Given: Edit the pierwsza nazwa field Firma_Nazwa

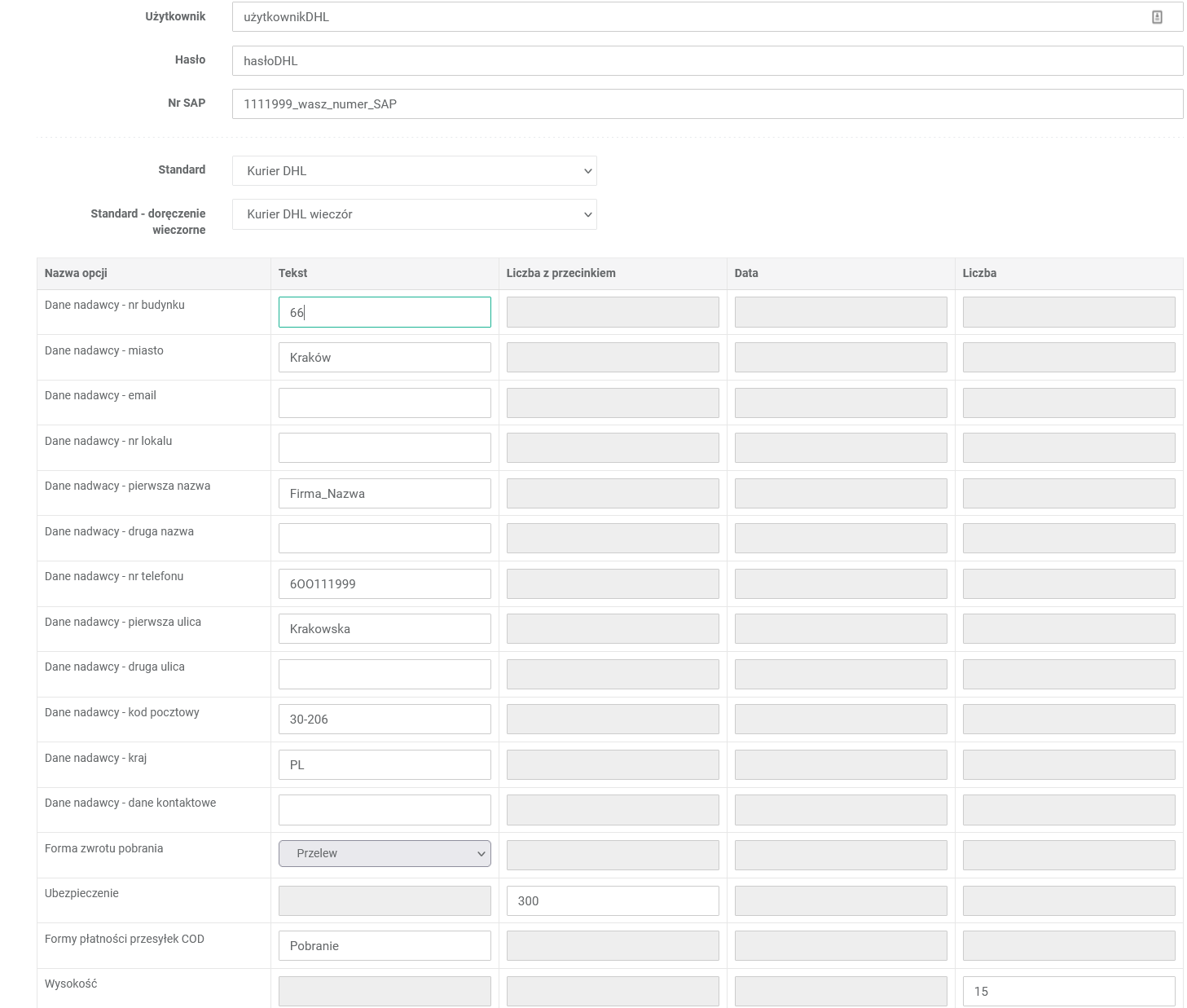Looking at the screenshot, I should [x=385, y=493].
